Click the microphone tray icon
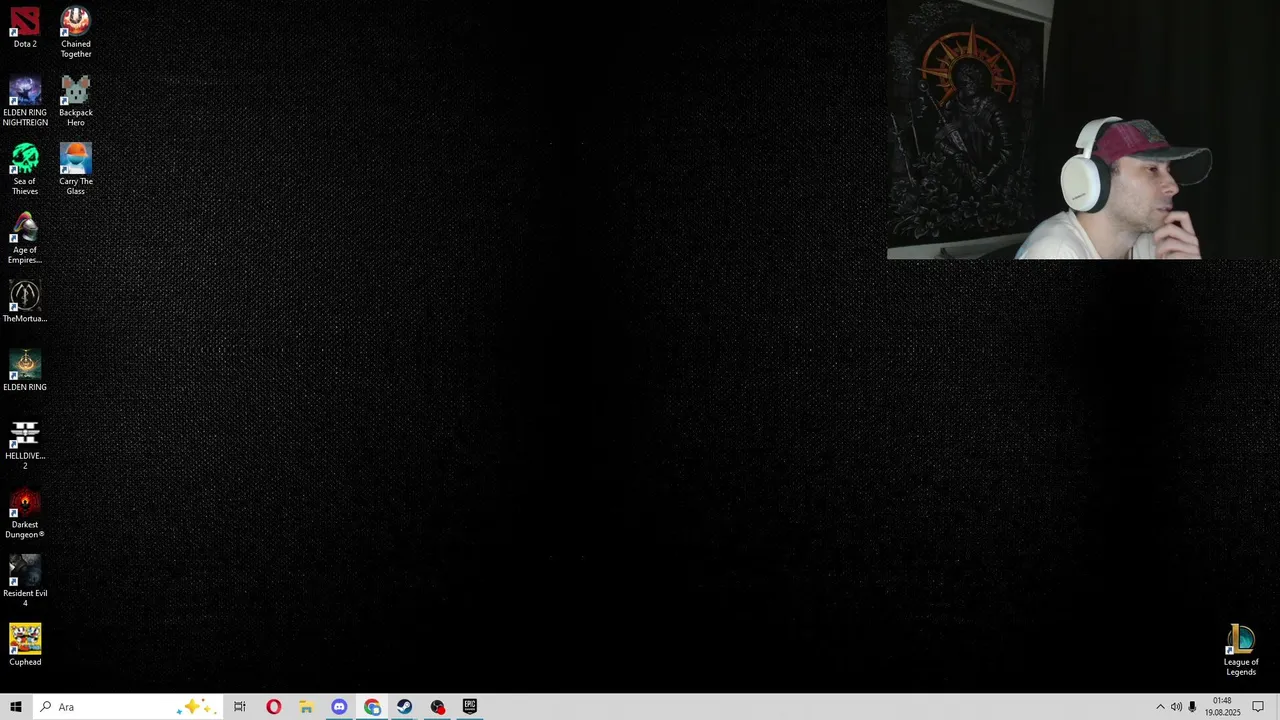This screenshot has width=1280, height=720. (x=1192, y=707)
